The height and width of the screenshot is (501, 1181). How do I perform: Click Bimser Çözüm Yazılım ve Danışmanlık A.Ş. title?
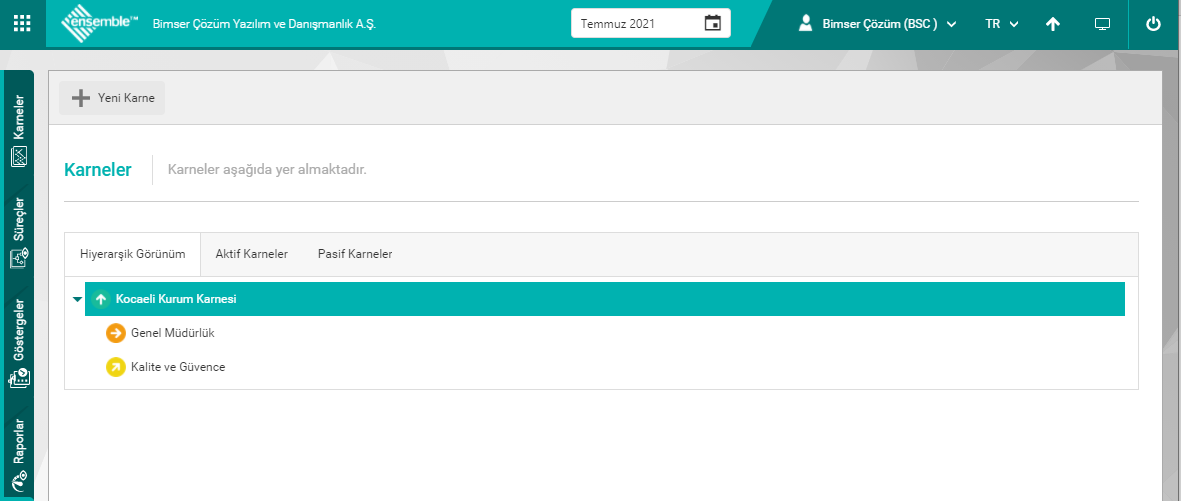(x=264, y=24)
